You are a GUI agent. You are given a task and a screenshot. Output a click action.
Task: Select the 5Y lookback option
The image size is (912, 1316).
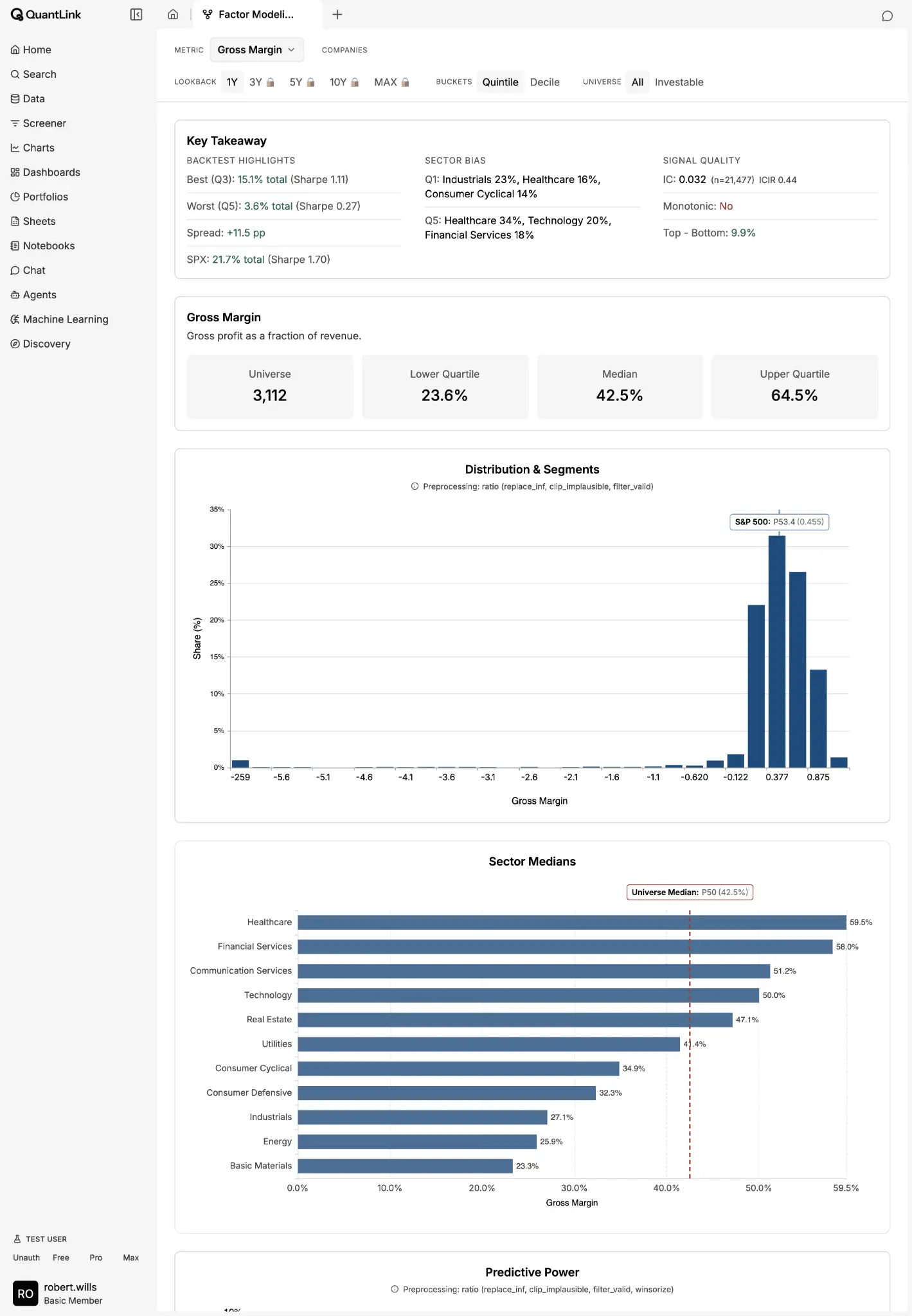pyautogui.click(x=302, y=82)
